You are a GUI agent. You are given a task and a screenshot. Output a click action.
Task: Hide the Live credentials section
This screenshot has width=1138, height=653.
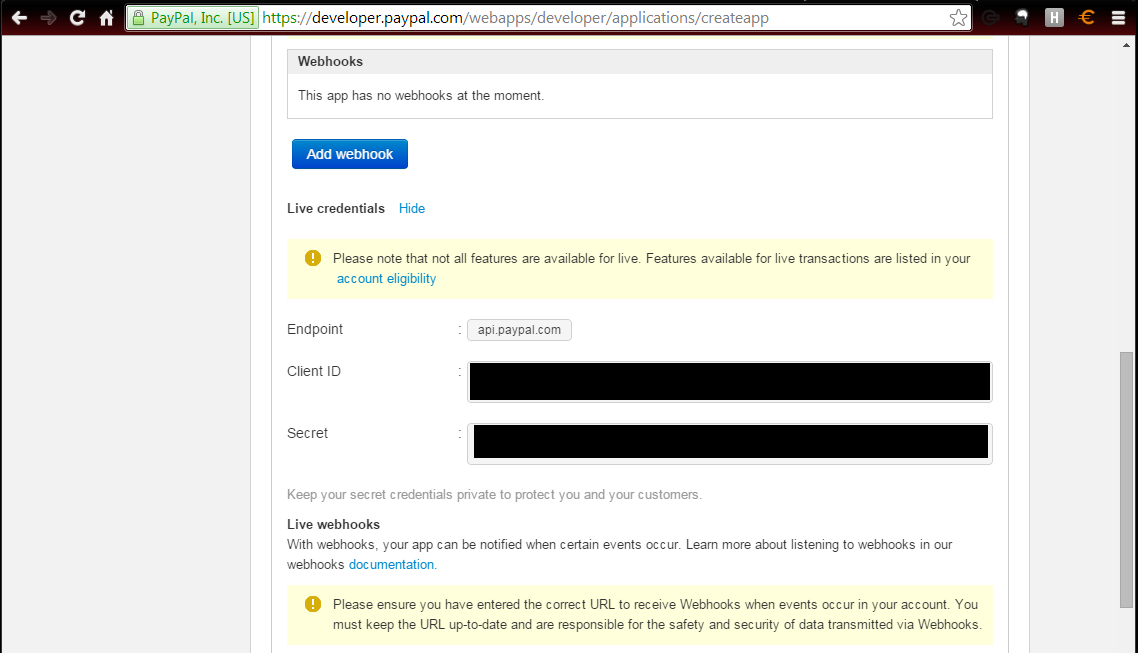tap(412, 208)
